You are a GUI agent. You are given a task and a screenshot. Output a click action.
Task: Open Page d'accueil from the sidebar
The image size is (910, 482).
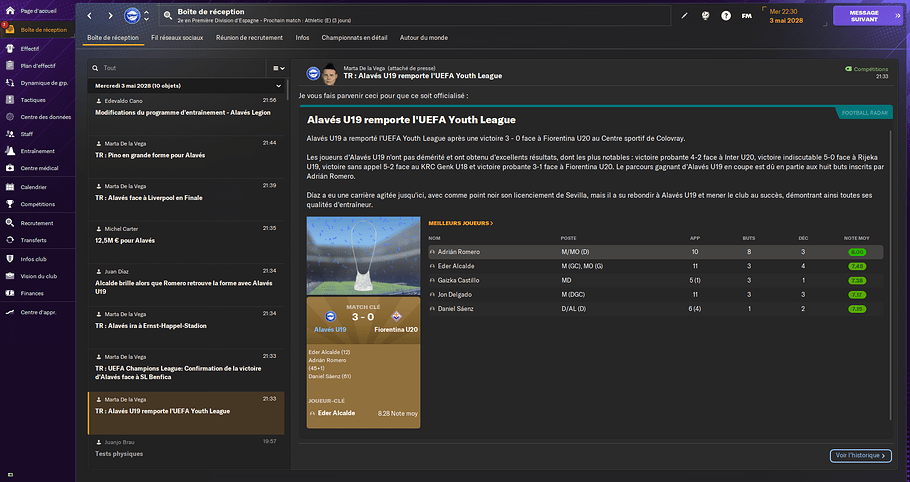tap(37, 11)
